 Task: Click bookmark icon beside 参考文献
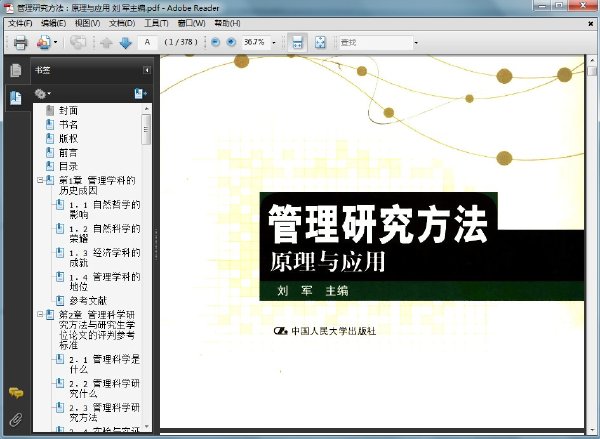[x=60, y=300]
